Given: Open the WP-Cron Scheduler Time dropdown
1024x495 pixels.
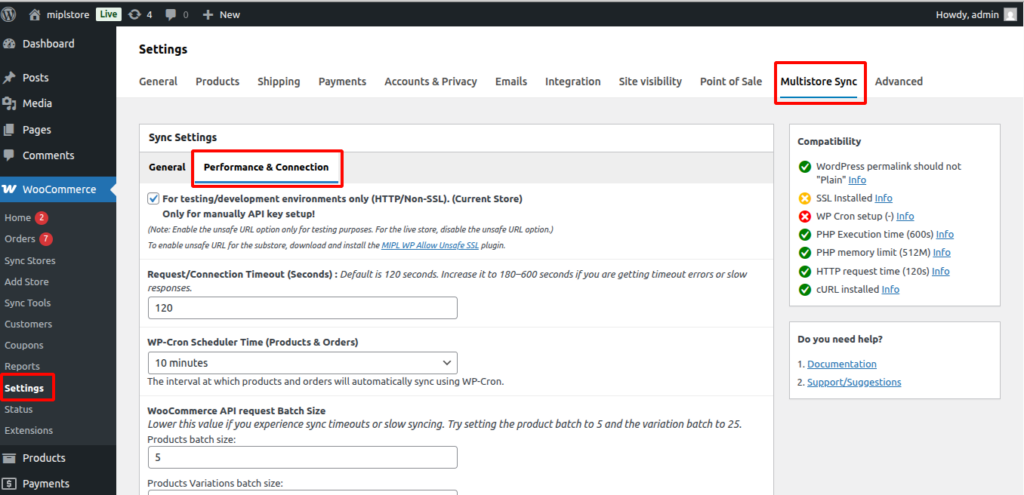Looking at the screenshot, I should coord(302,363).
